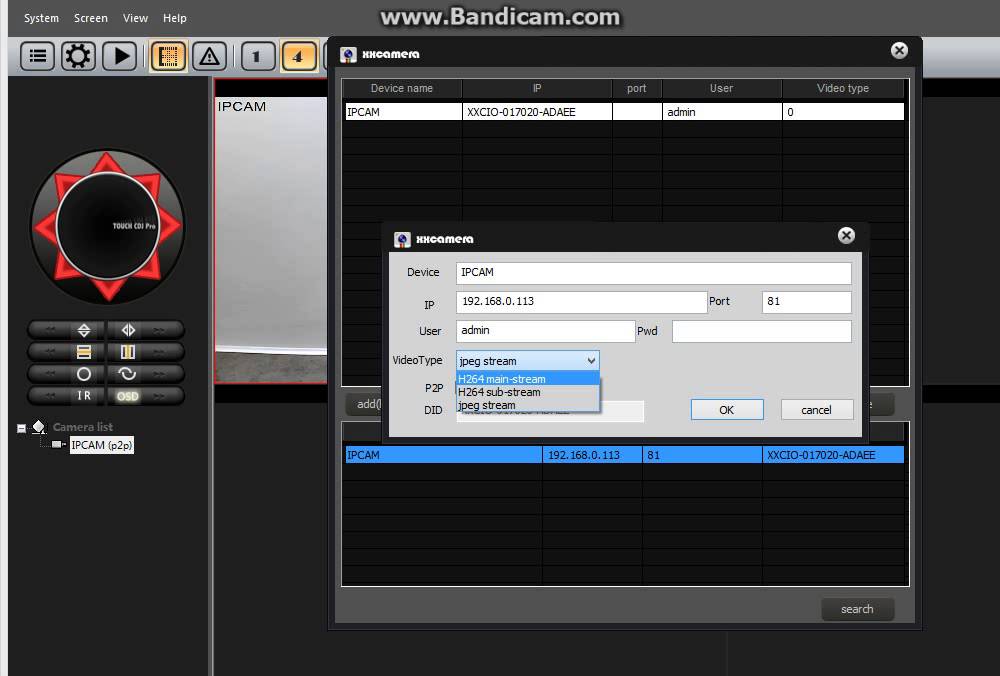The image size is (1000, 676).
Task: Click 192.168.0.113 cell in search results
Action: 592,455
